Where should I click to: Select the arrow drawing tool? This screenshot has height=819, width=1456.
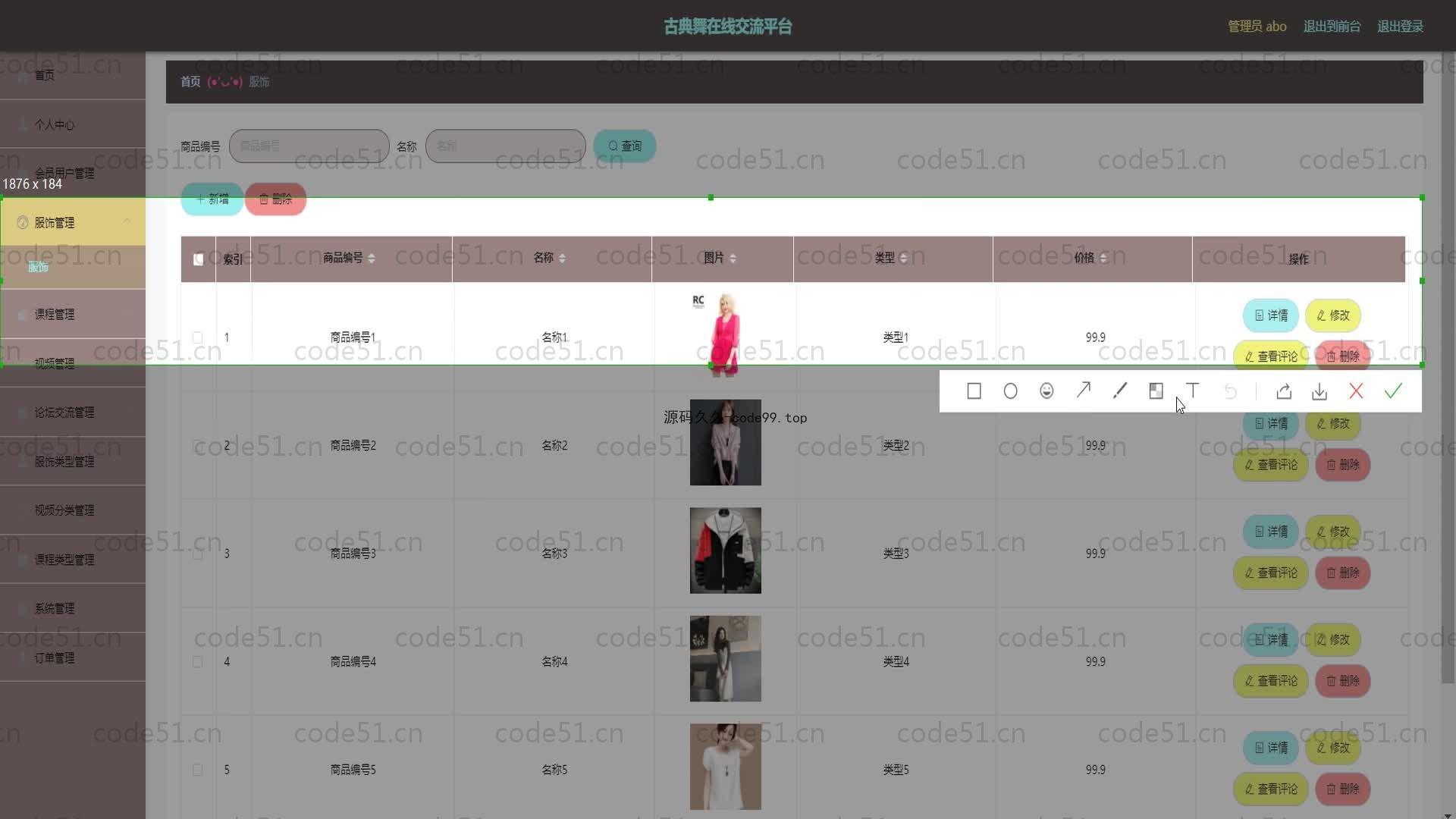(x=1083, y=391)
